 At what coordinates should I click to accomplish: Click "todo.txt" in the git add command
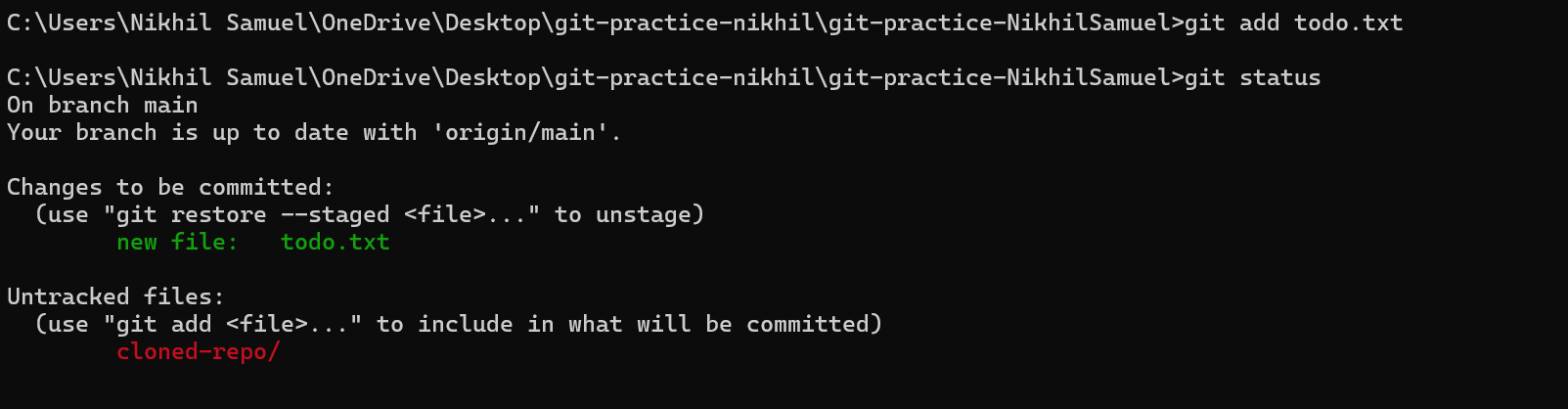pyautogui.click(x=1348, y=23)
